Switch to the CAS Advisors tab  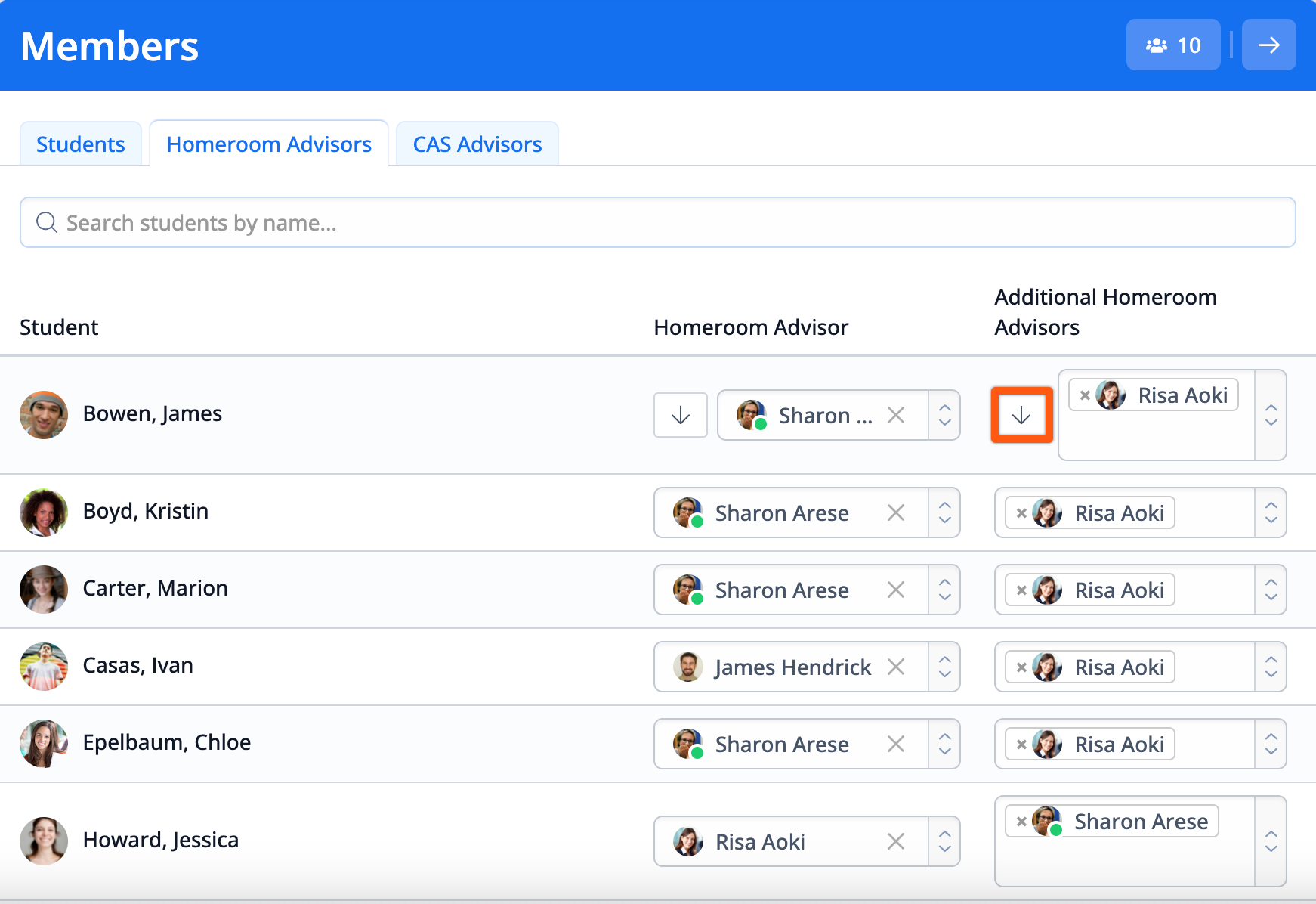click(477, 144)
